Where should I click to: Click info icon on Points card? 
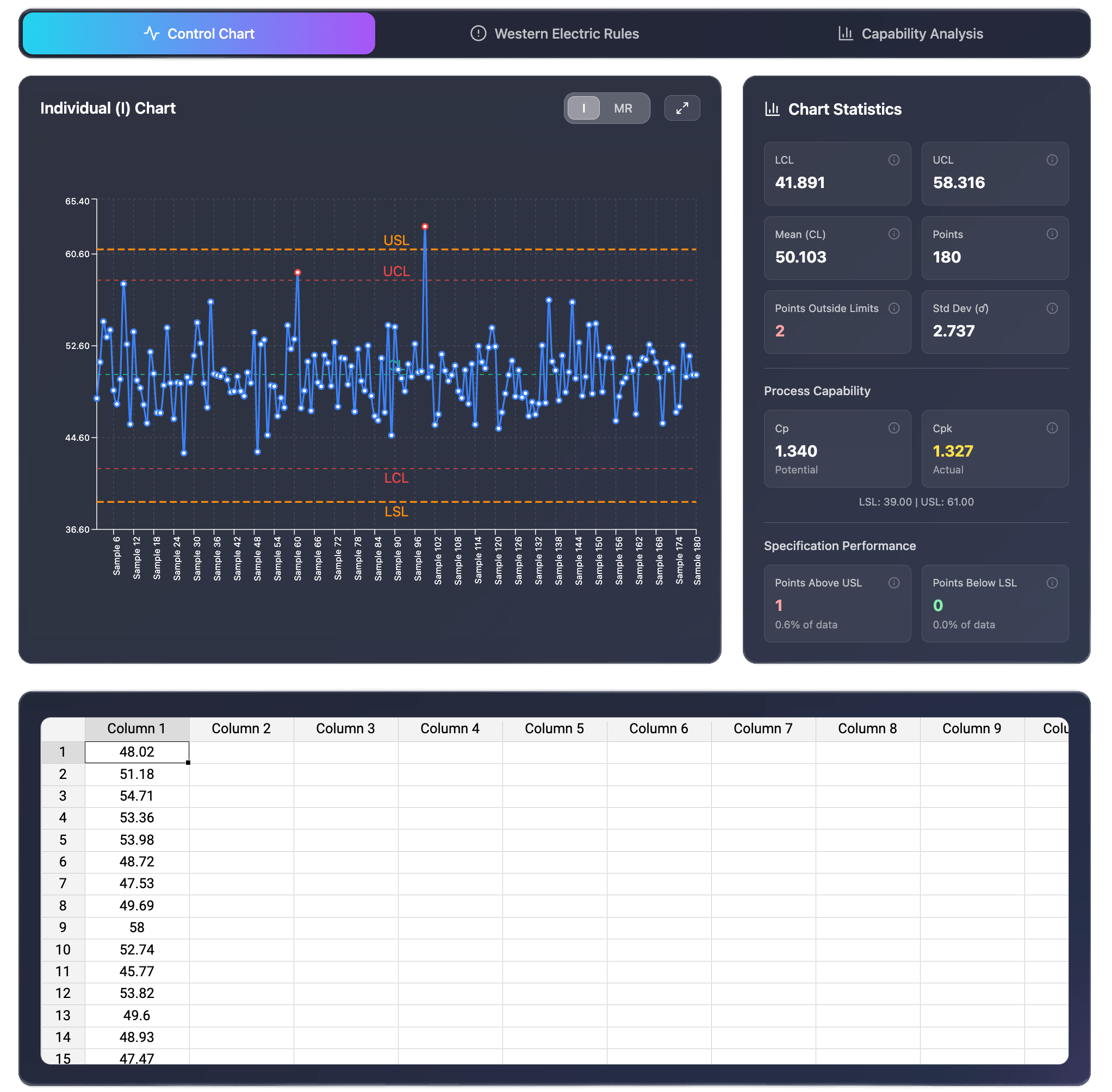coord(1051,234)
